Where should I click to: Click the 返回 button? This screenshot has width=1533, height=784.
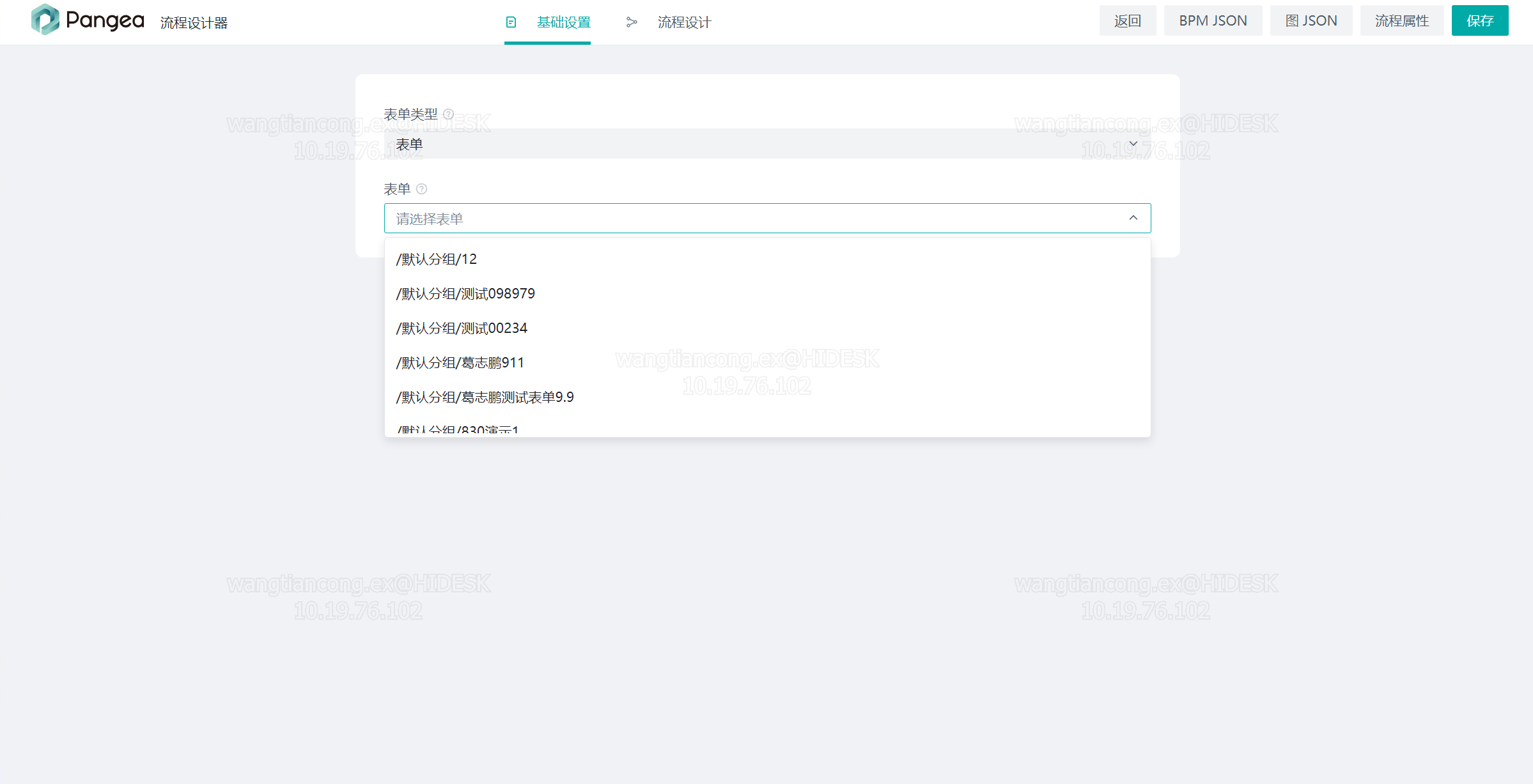tap(1128, 20)
